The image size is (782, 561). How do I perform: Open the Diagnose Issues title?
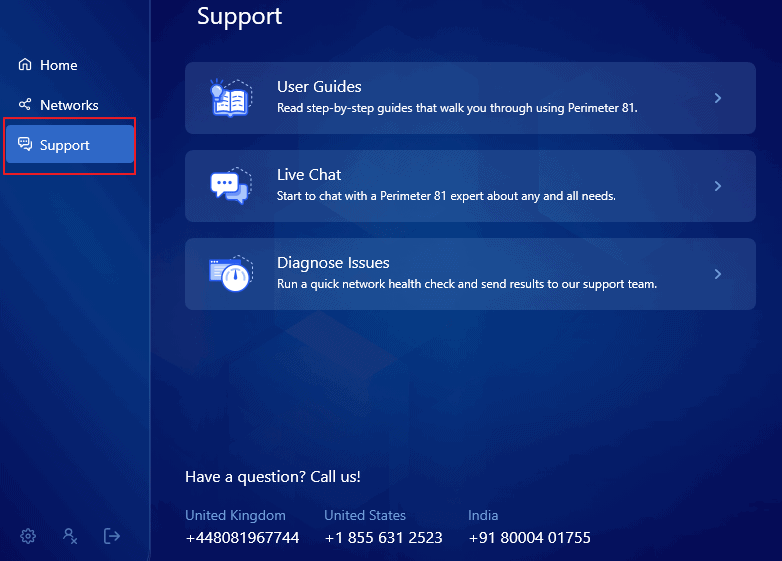[333, 263]
